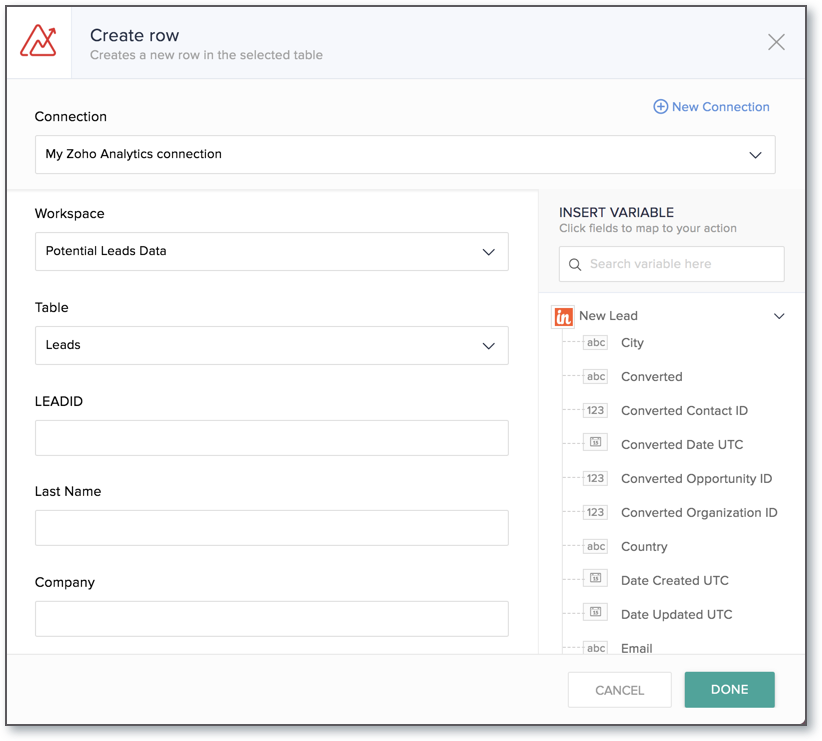The height and width of the screenshot is (741, 822).
Task: Click the abc type icon beside City
Action: click(595, 342)
